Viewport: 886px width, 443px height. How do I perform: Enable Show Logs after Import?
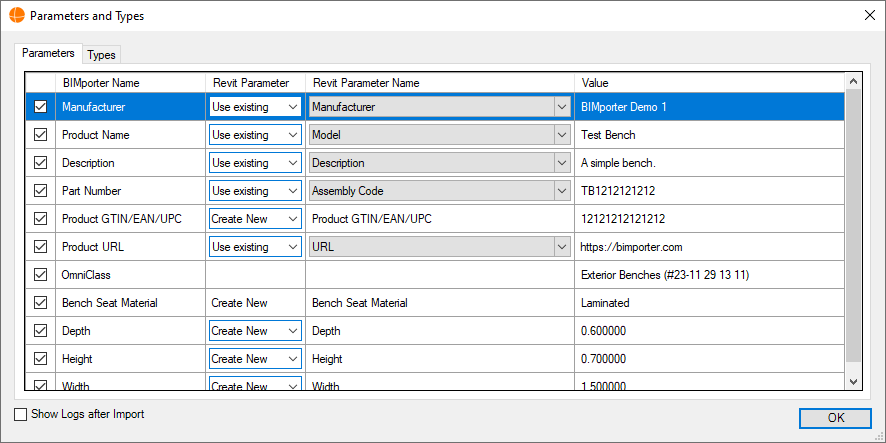(x=20, y=415)
